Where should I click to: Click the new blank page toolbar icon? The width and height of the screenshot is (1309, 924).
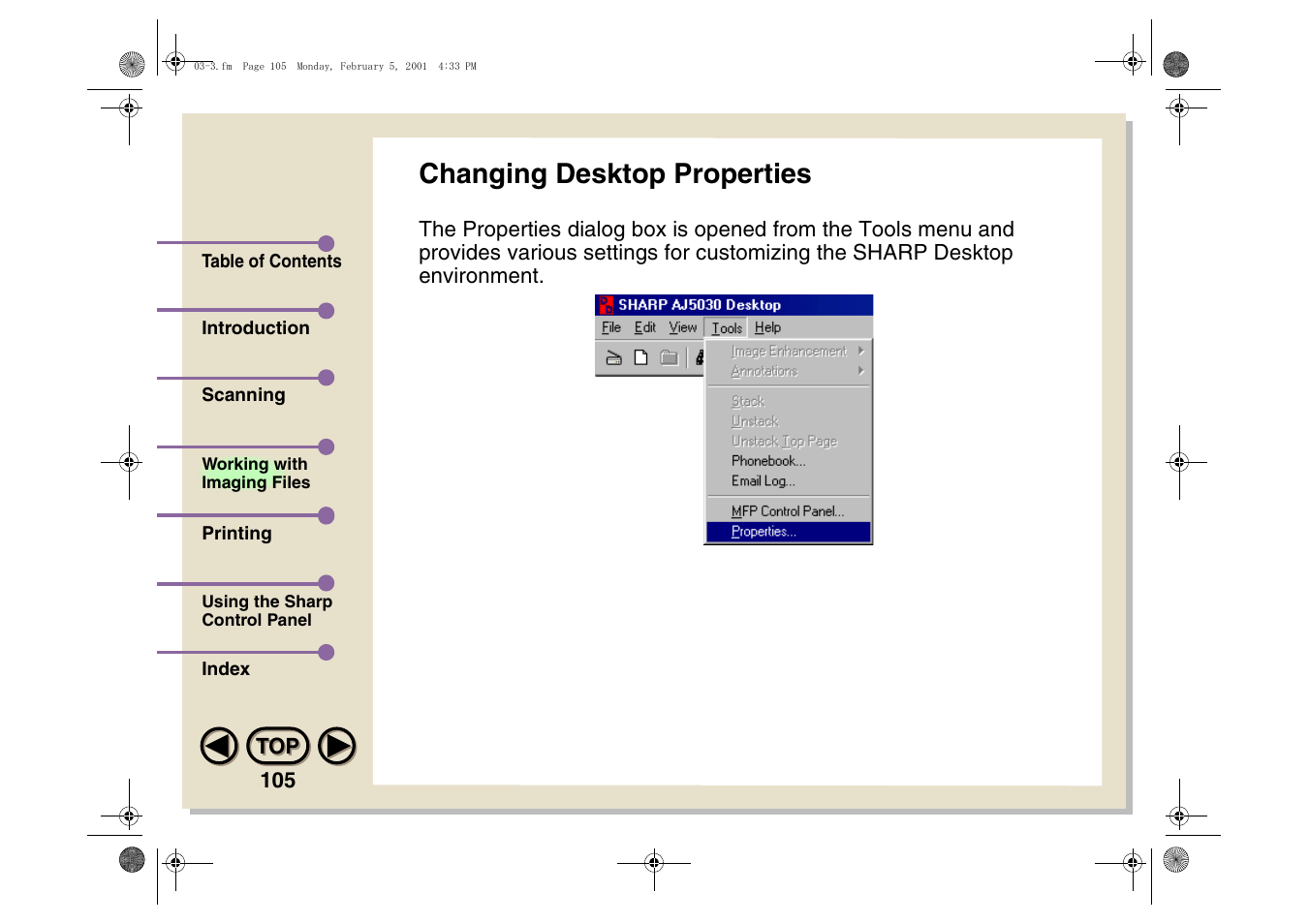click(640, 357)
